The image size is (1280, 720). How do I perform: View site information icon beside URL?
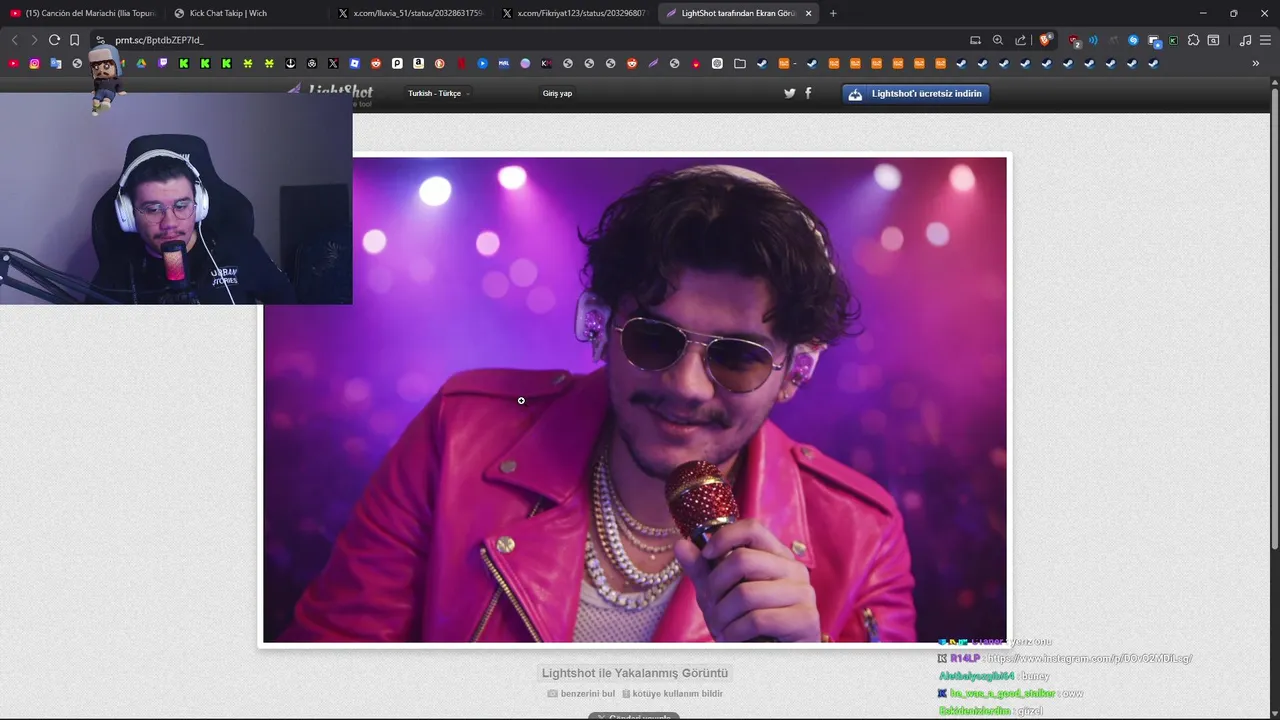coord(100,40)
